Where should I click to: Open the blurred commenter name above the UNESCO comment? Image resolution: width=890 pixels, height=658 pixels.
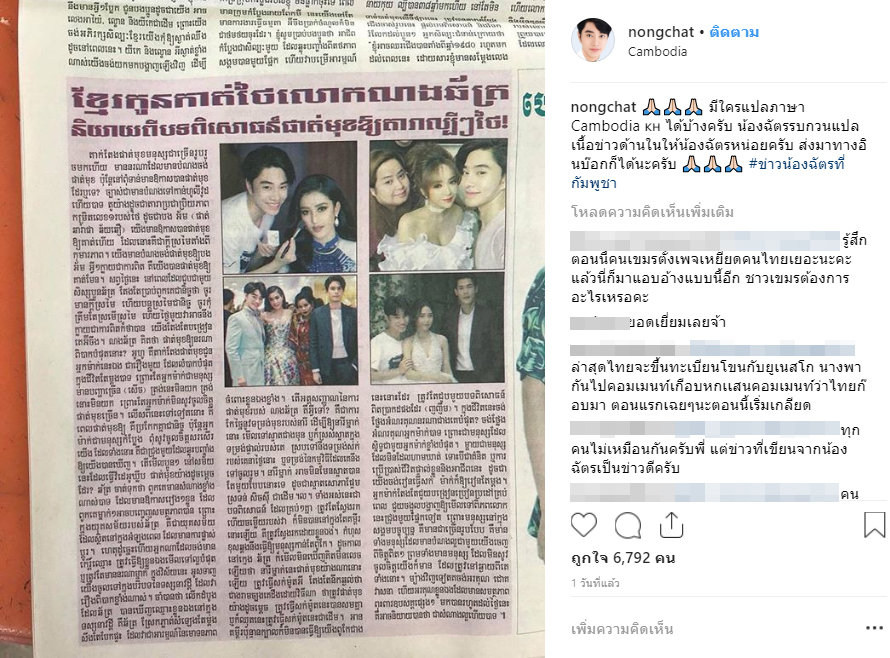tap(712, 348)
